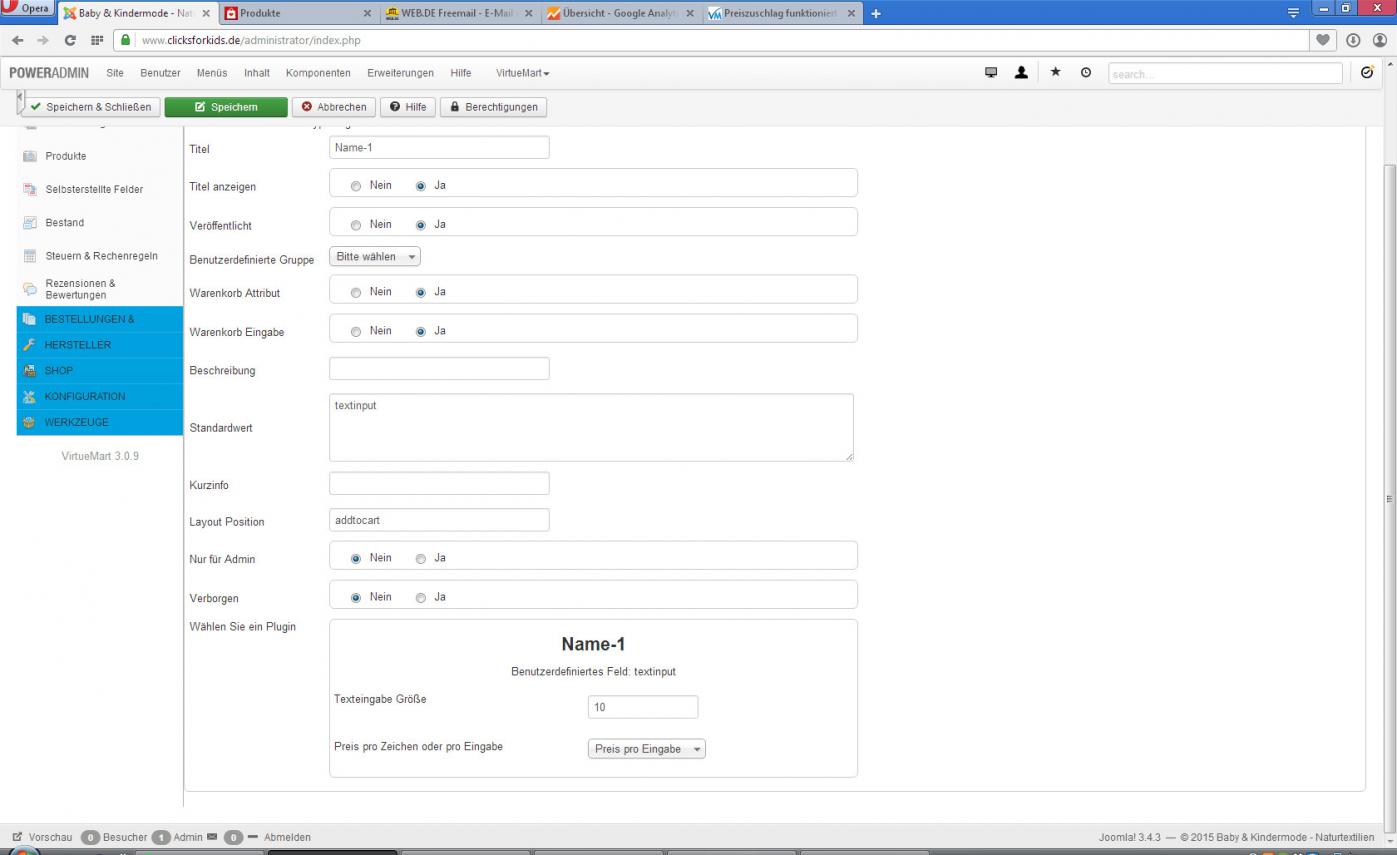Click the star favorites icon in admin bar
This screenshot has width=1397, height=855.
click(x=1055, y=73)
